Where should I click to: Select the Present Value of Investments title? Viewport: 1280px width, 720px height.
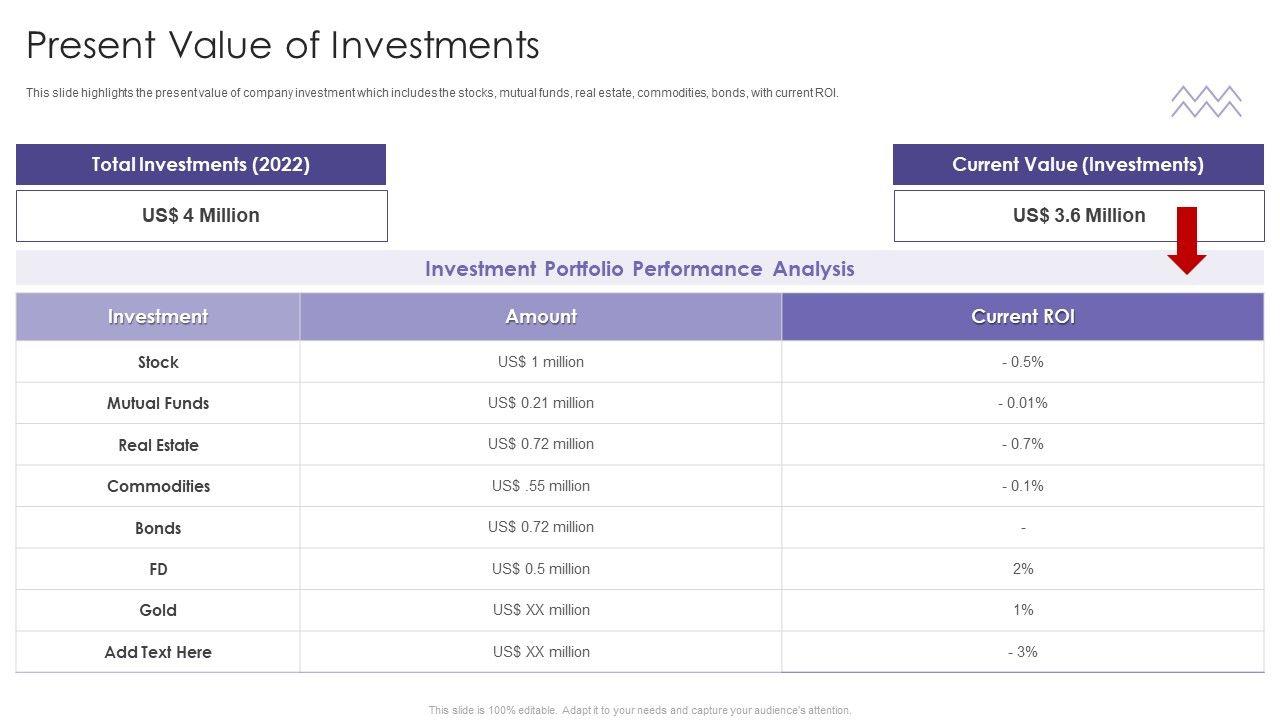coord(283,46)
